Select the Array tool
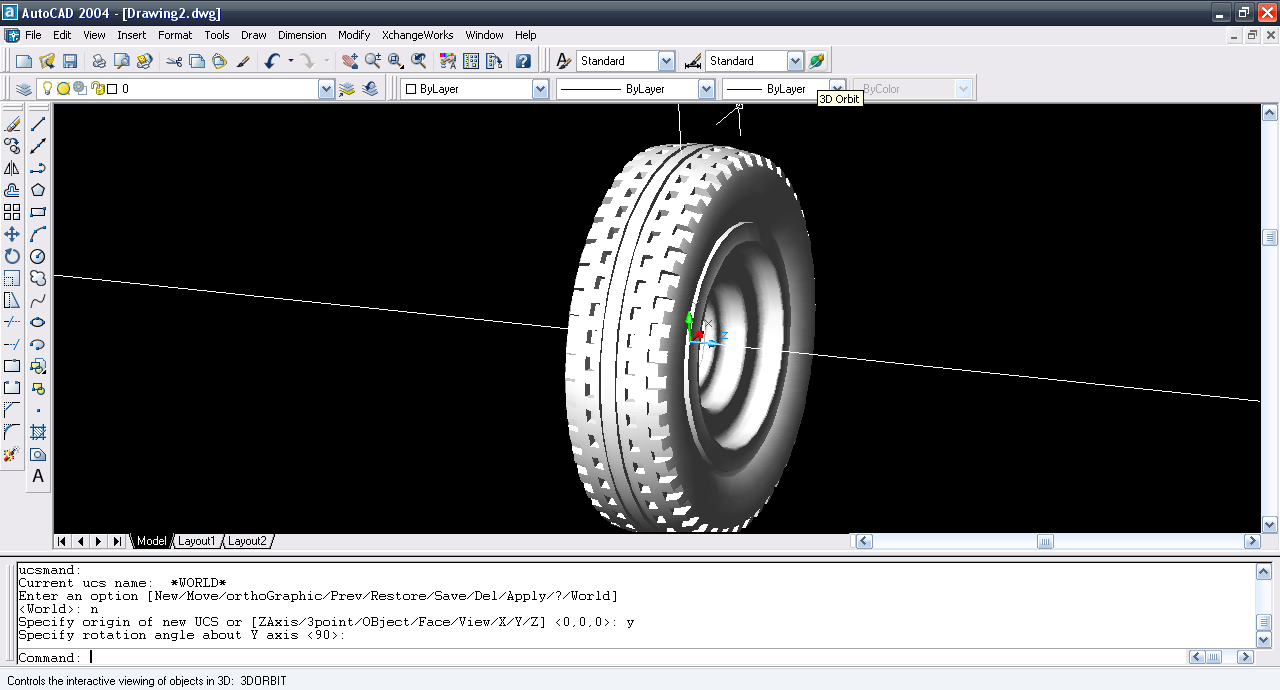 coord(12,212)
